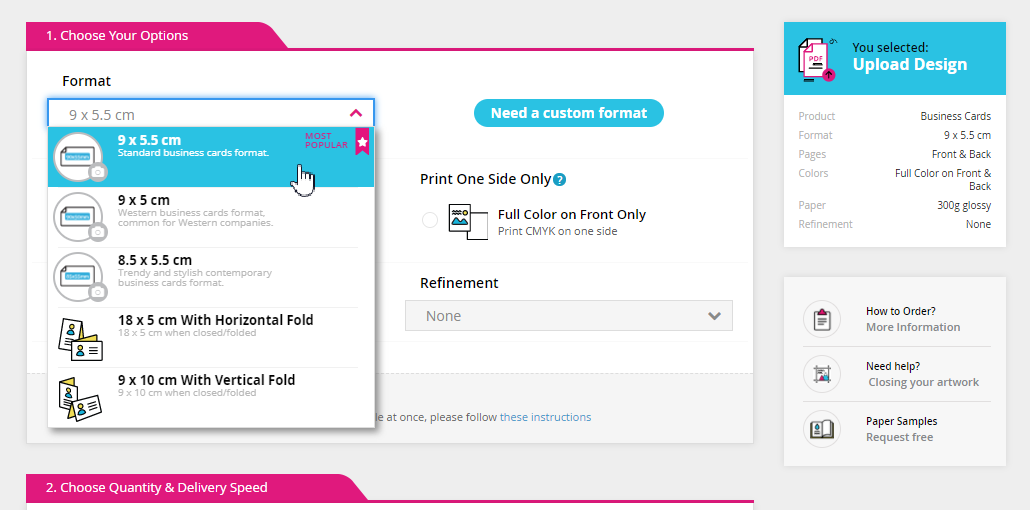This screenshot has width=1030, height=510.
Task: Click the 2. Choose Quantity & Delivery Speed header
Action: click(157, 488)
